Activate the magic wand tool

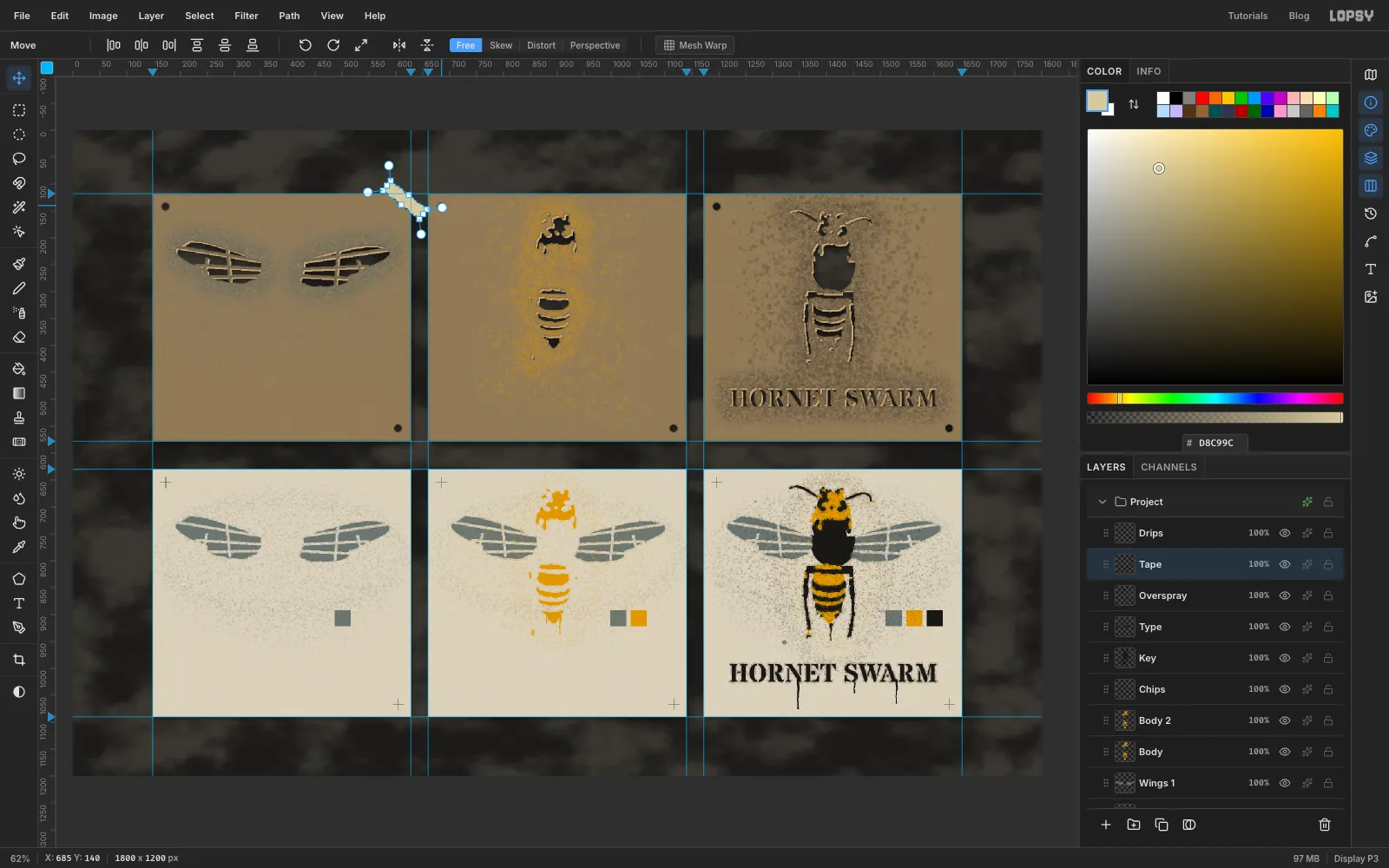click(x=19, y=207)
